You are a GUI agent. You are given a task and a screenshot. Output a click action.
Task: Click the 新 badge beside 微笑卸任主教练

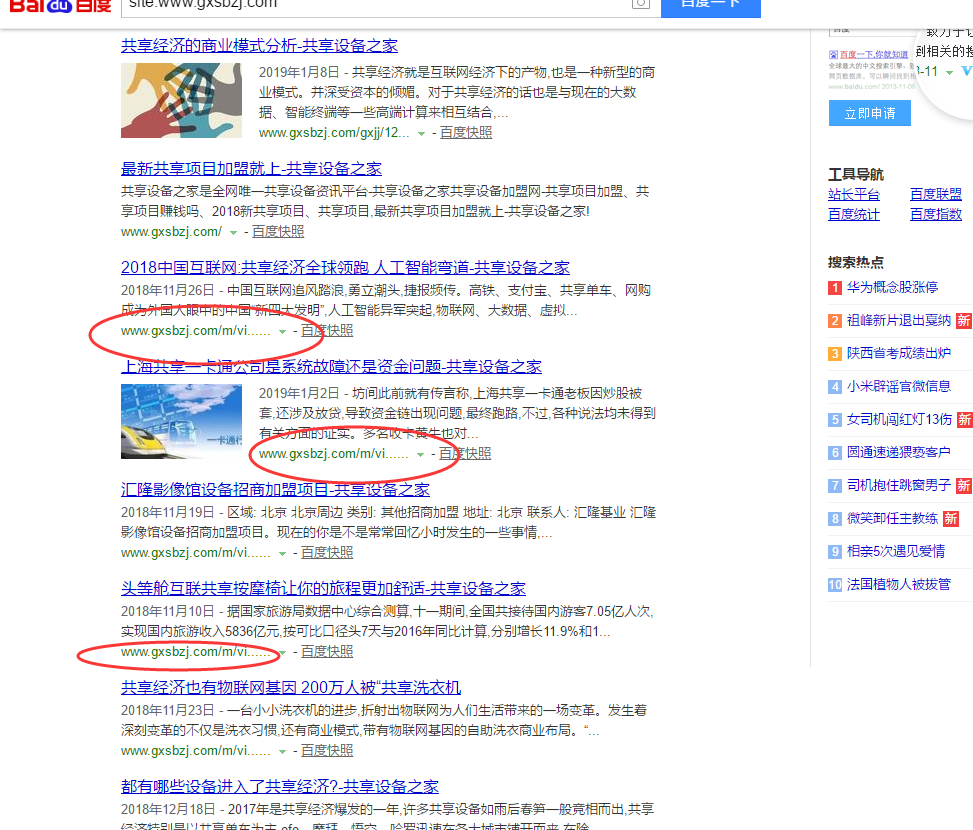pyautogui.click(x=951, y=519)
